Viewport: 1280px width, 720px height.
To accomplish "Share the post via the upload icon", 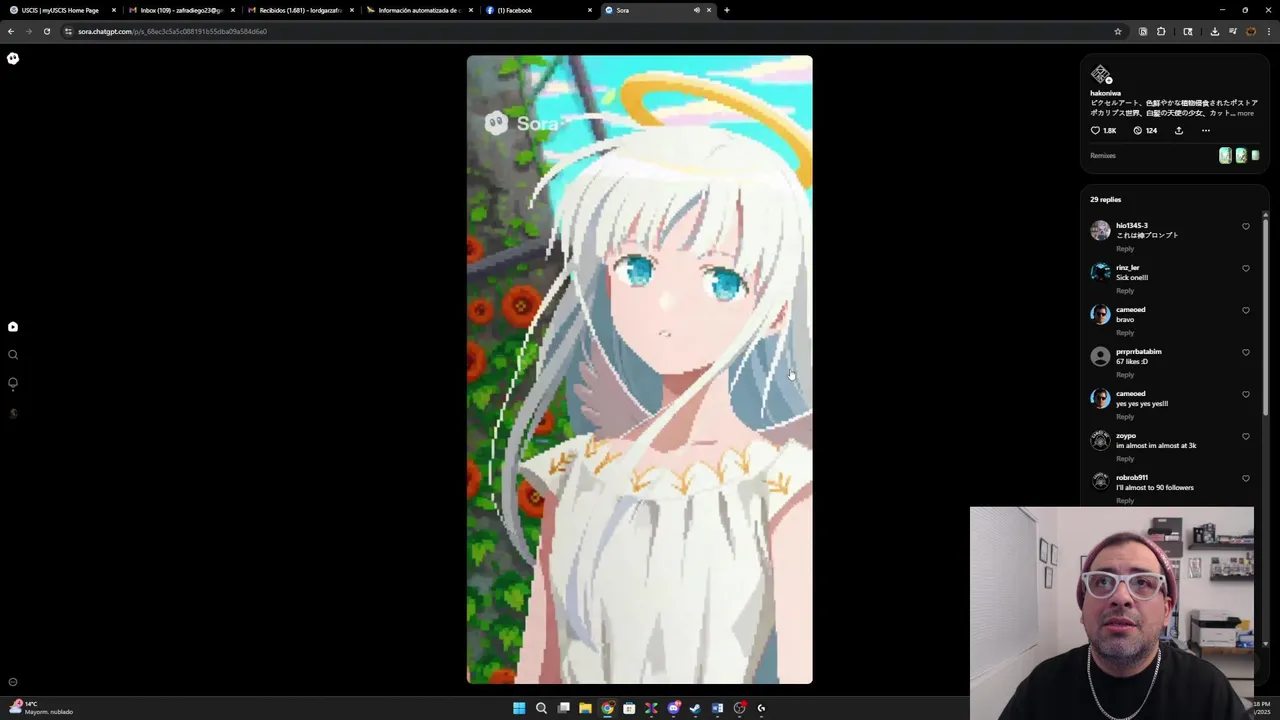I will coord(1179,131).
